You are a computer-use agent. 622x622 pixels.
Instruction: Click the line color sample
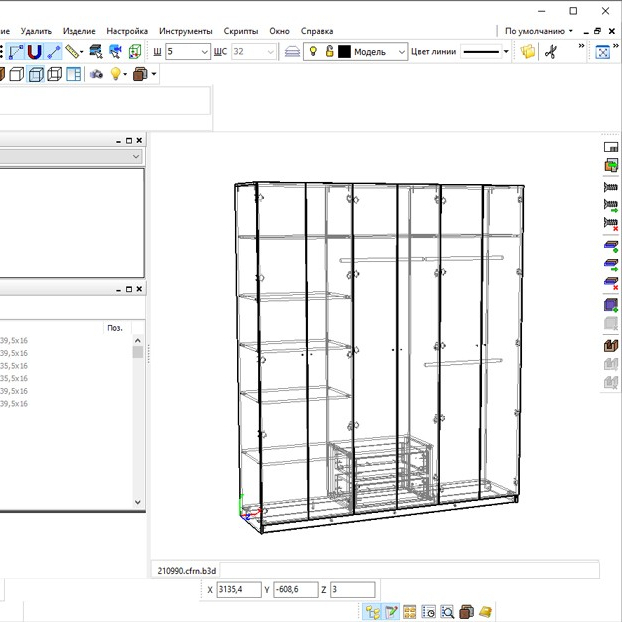pos(481,52)
